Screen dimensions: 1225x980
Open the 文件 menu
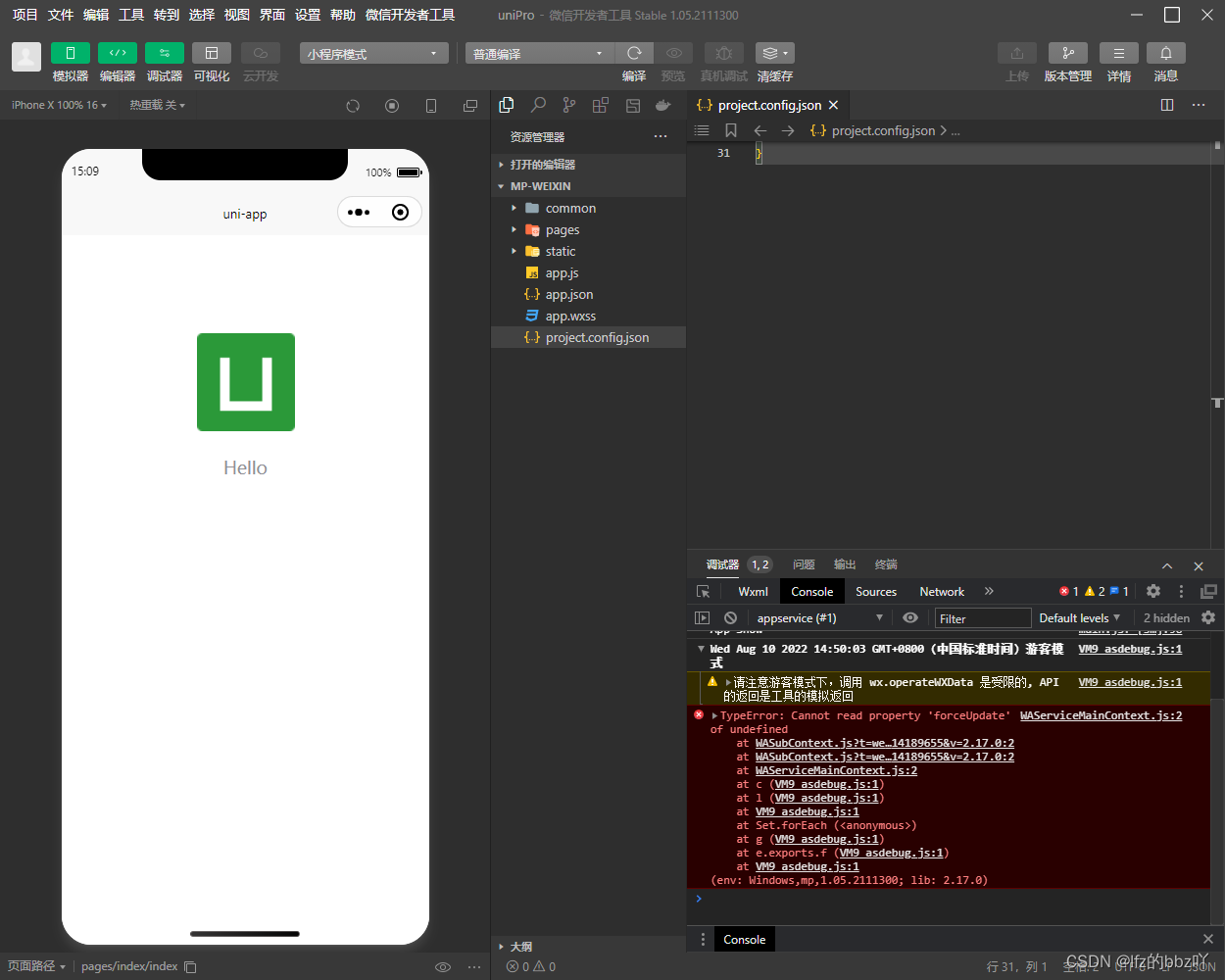click(x=61, y=15)
